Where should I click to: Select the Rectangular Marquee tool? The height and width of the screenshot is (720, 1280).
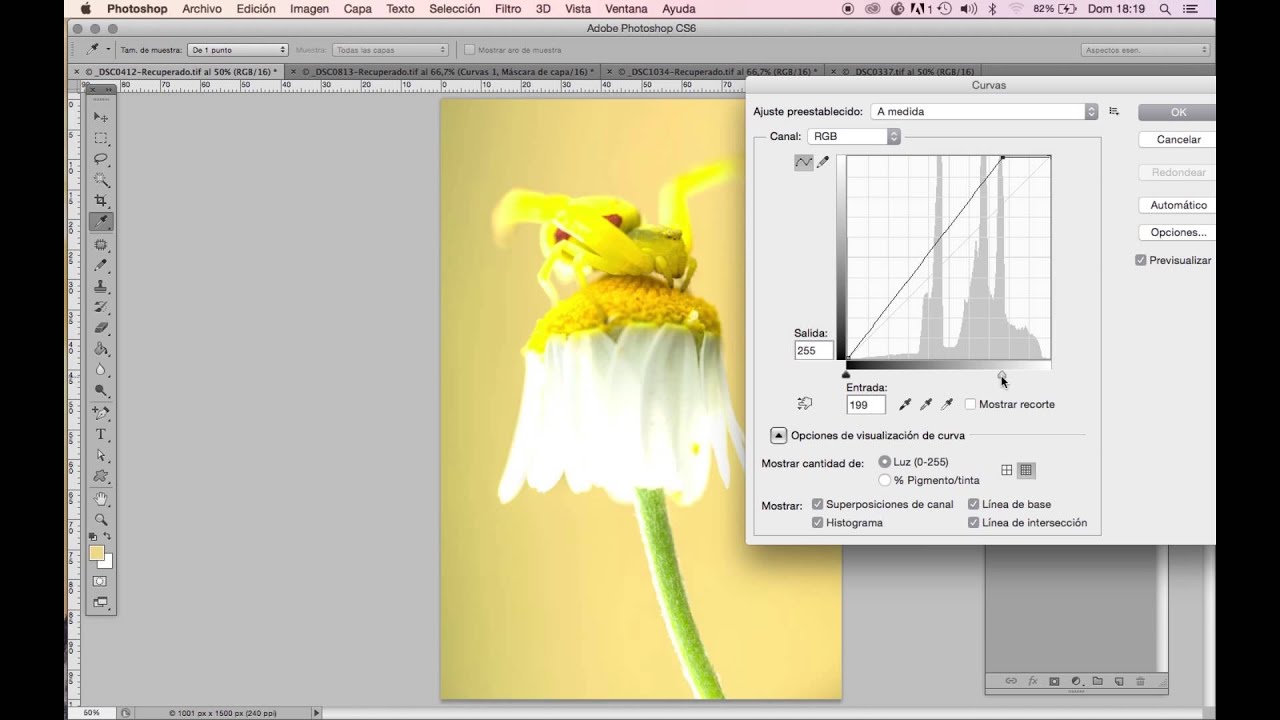[101, 138]
